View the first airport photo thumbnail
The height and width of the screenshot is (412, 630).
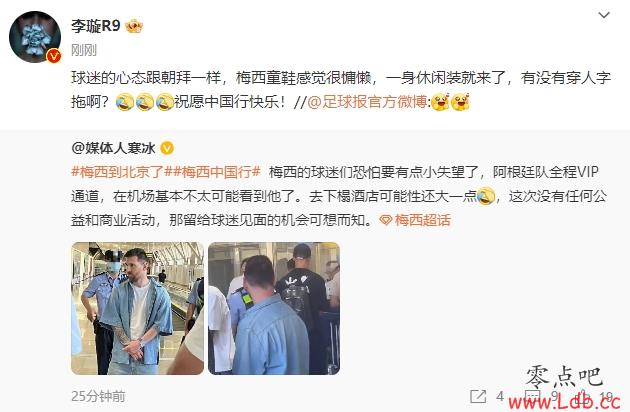click(137, 308)
